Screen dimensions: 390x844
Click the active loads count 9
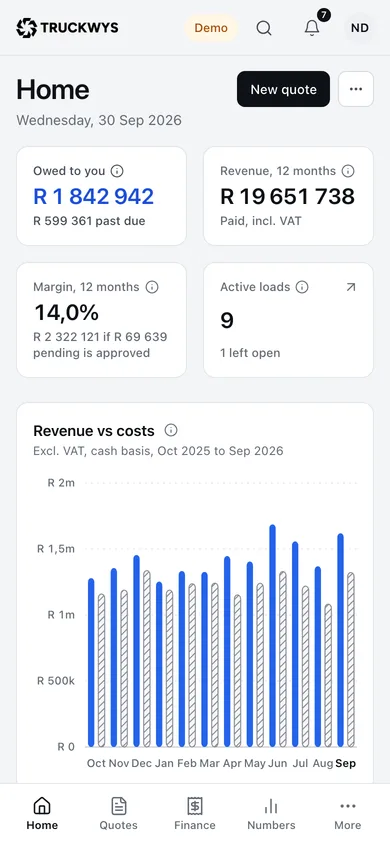click(x=227, y=321)
